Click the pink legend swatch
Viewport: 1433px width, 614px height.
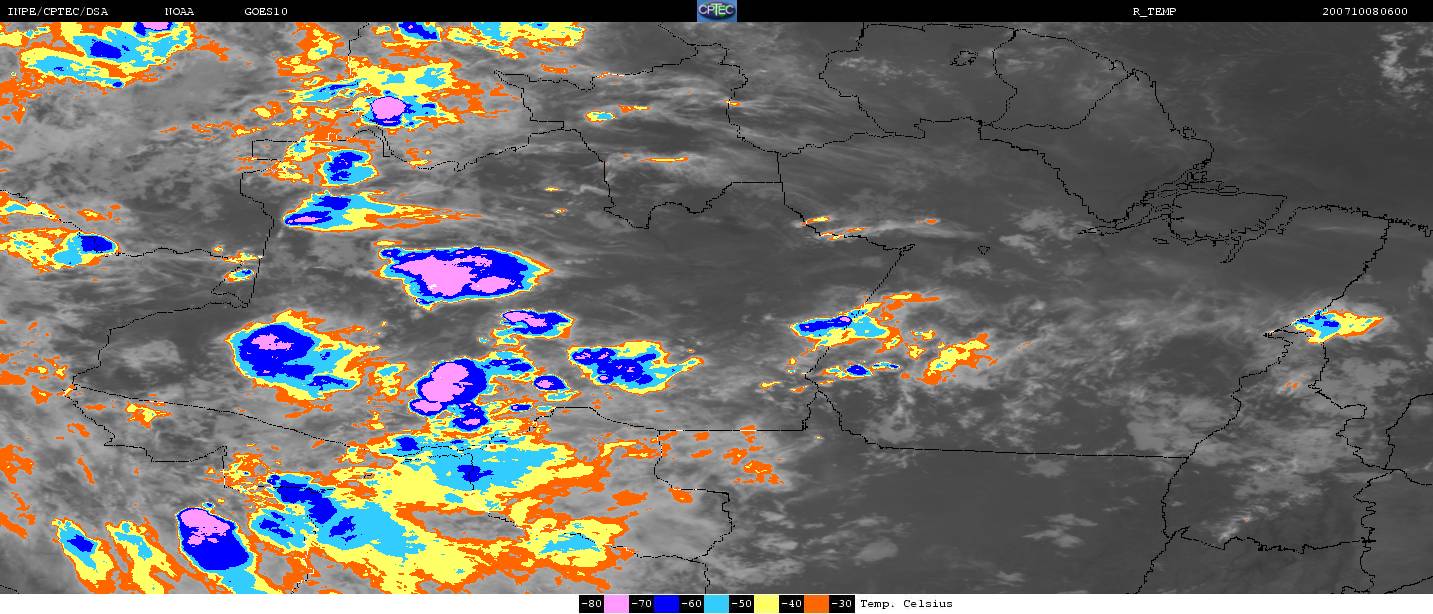tap(616, 603)
